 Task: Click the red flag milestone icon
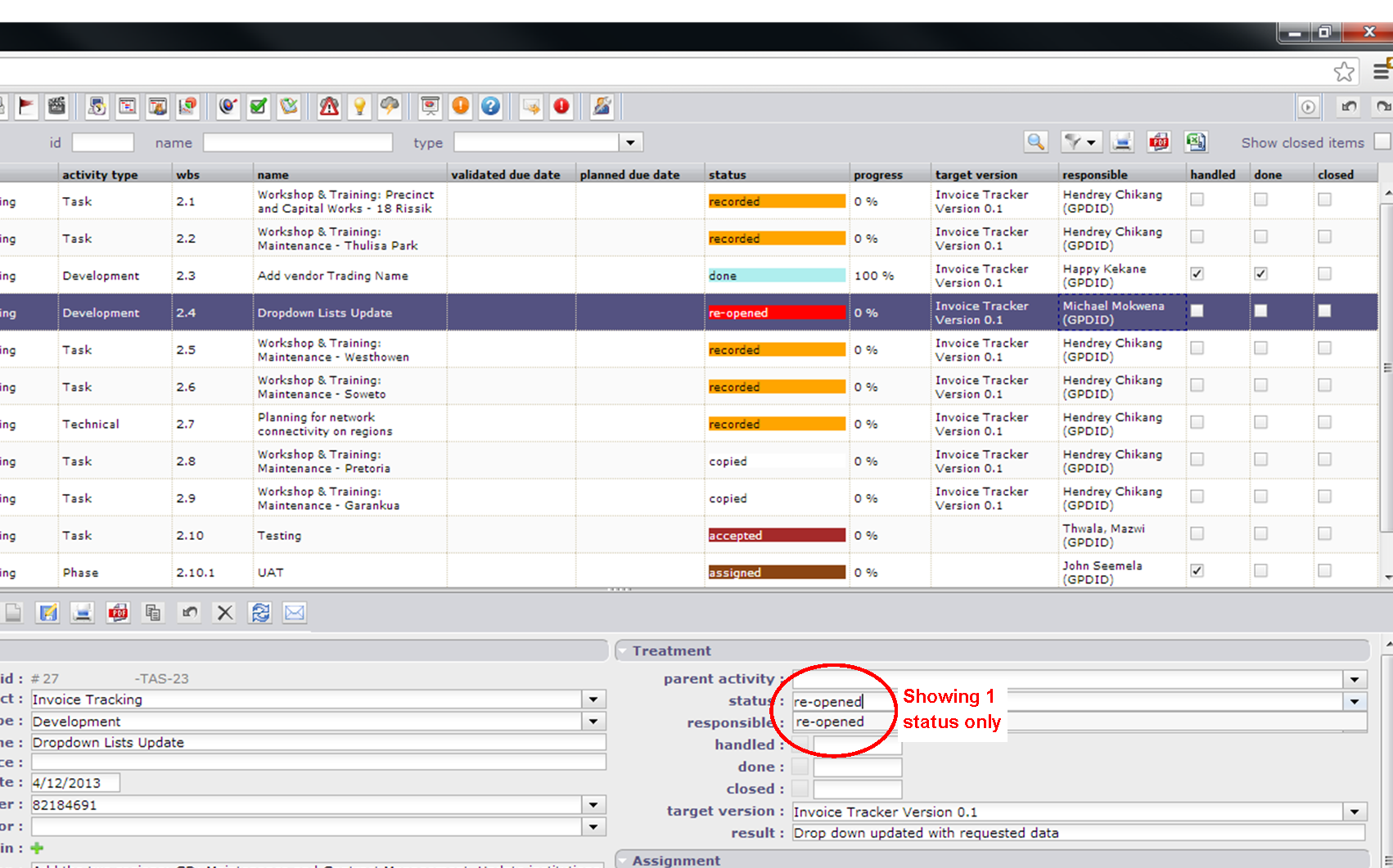tap(26, 106)
